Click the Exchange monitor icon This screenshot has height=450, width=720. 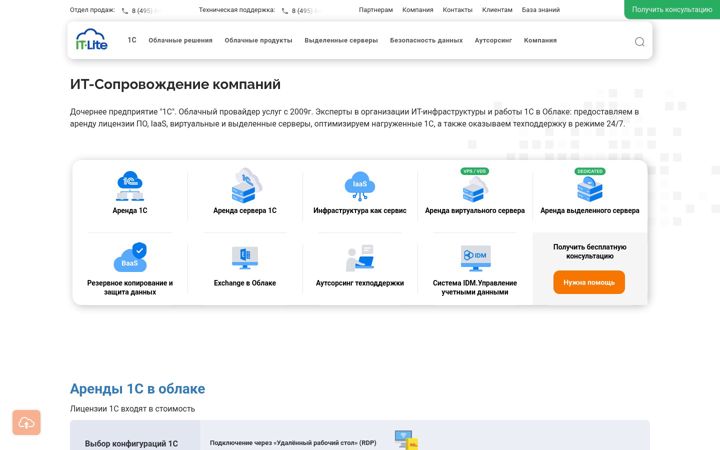click(245, 258)
